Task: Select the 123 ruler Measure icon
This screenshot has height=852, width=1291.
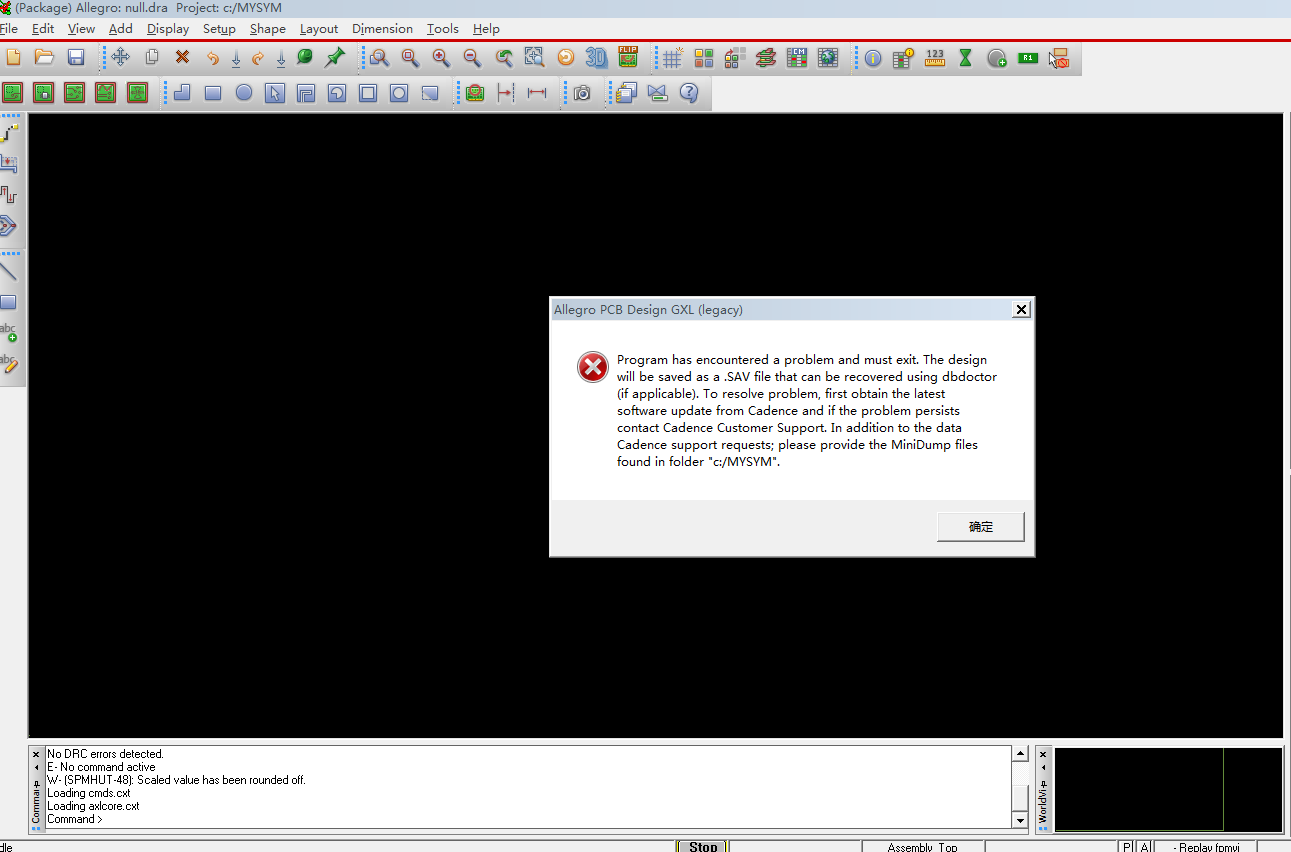Action: [x=935, y=58]
